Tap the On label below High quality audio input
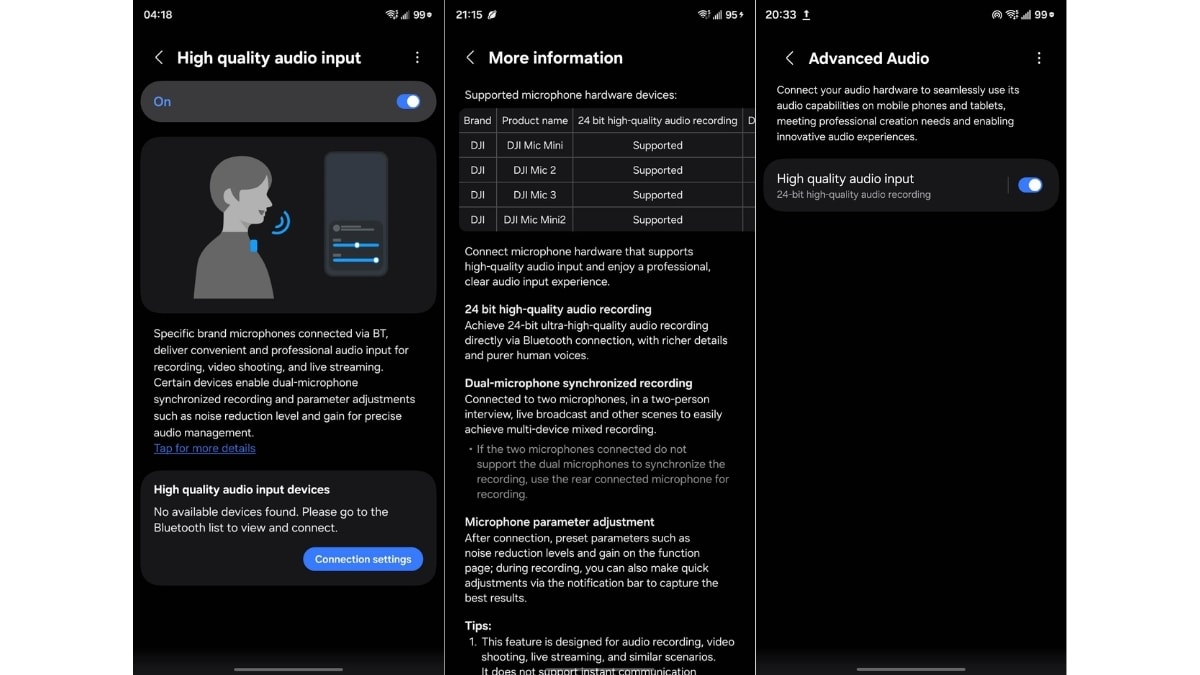Image resolution: width=1200 pixels, height=675 pixels. (x=162, y=101)
